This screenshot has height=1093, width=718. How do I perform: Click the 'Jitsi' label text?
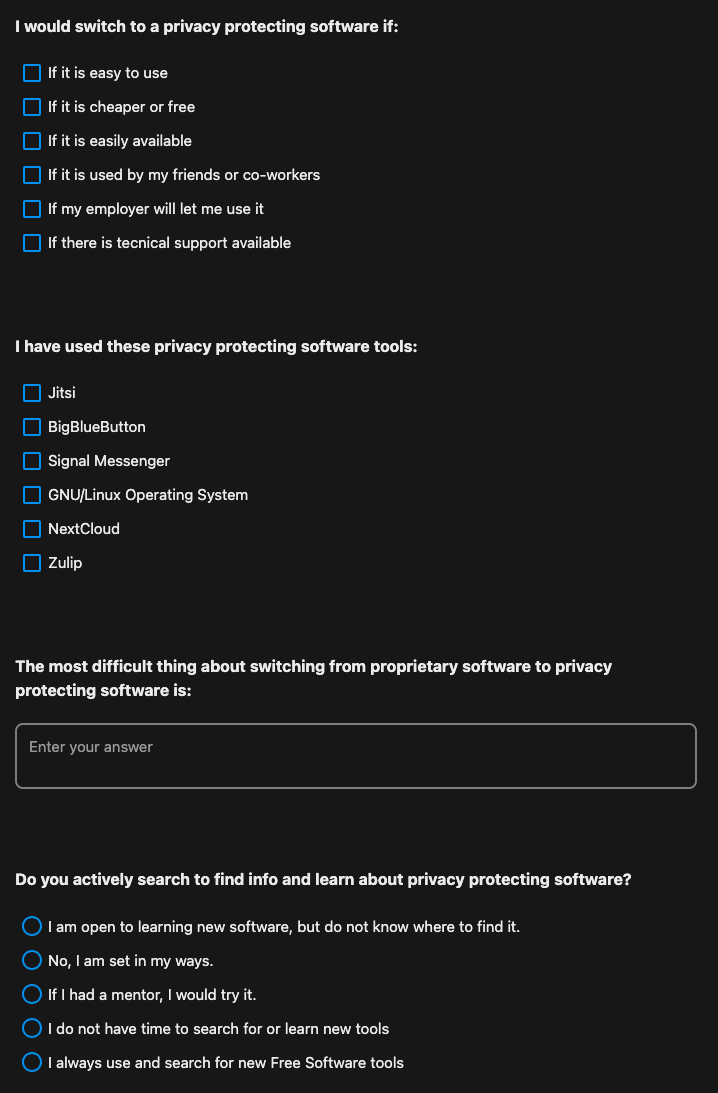[x=62, y=393]
